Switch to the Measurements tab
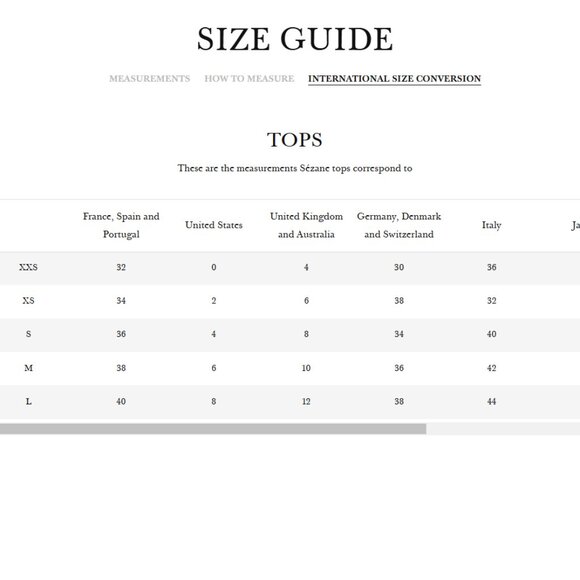 tap(149, 78)
